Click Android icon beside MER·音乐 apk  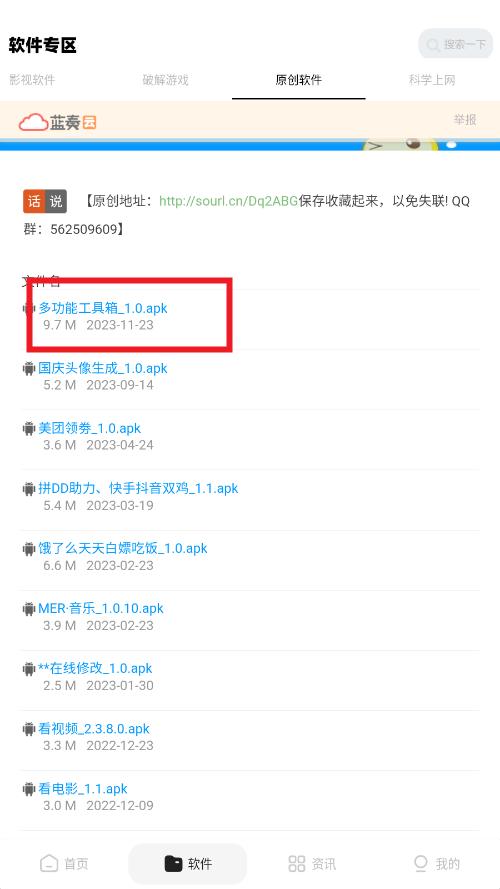click(x=28, y=609)
